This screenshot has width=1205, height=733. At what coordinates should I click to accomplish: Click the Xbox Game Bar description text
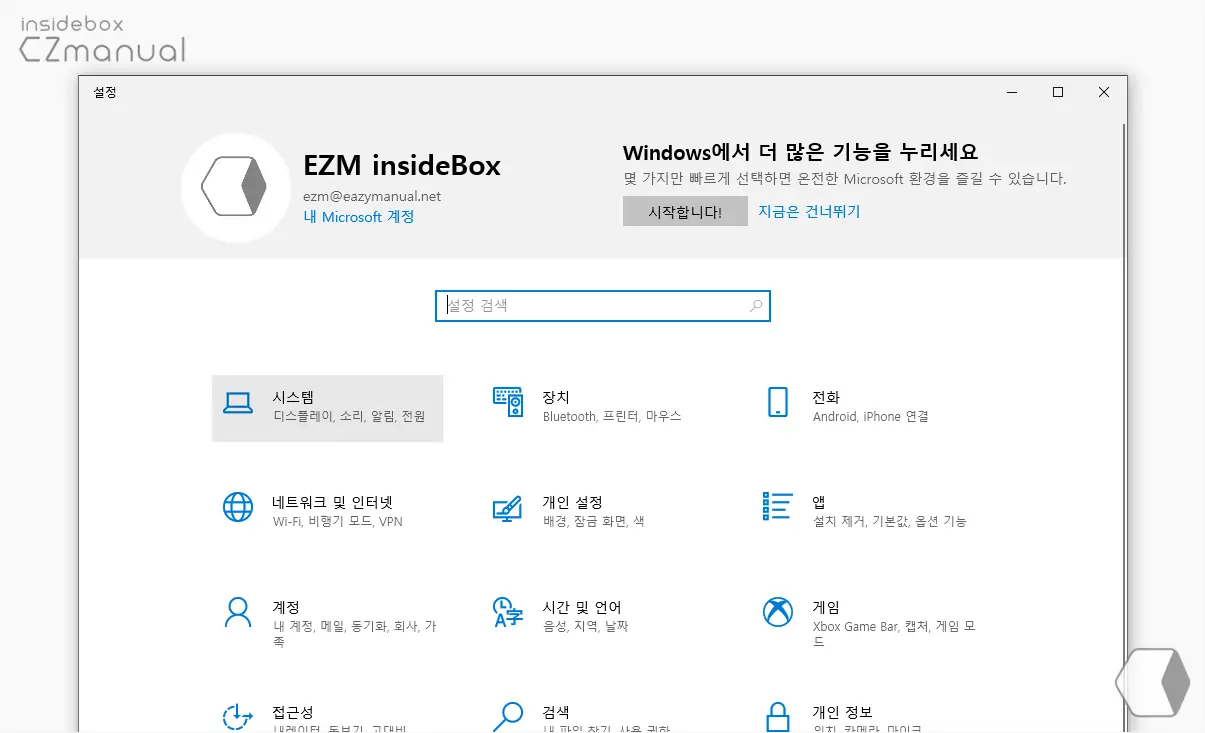(894, 633)
